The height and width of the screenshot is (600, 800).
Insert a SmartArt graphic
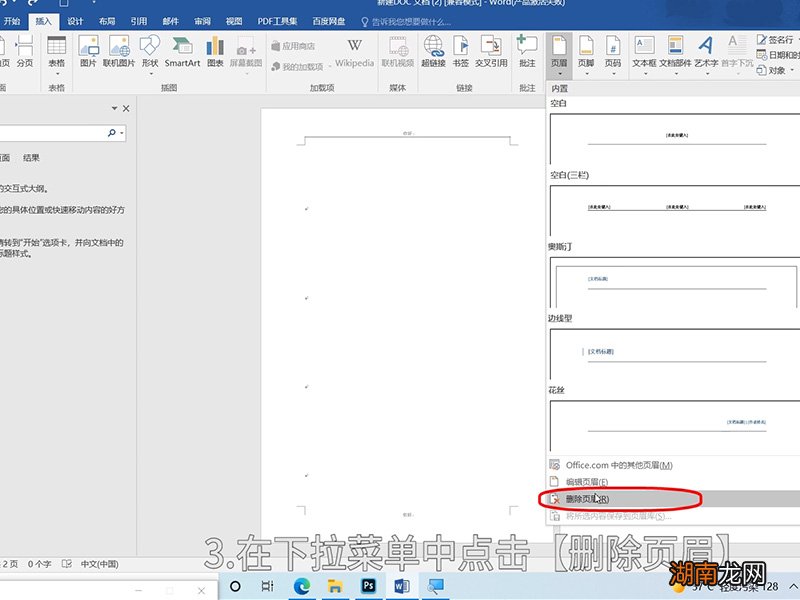click(182, 50)
